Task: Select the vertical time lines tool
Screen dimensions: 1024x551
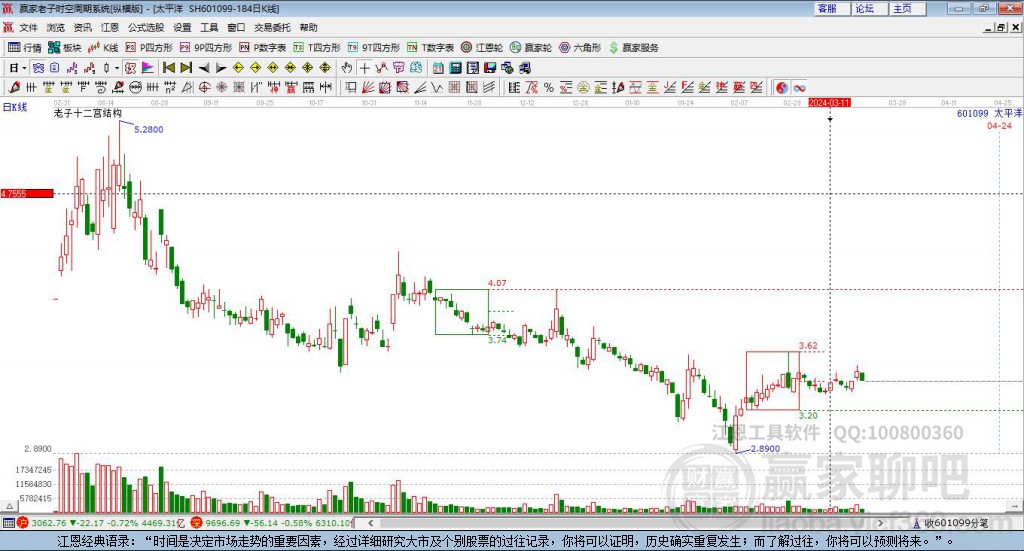Action: tap(31, 87)
